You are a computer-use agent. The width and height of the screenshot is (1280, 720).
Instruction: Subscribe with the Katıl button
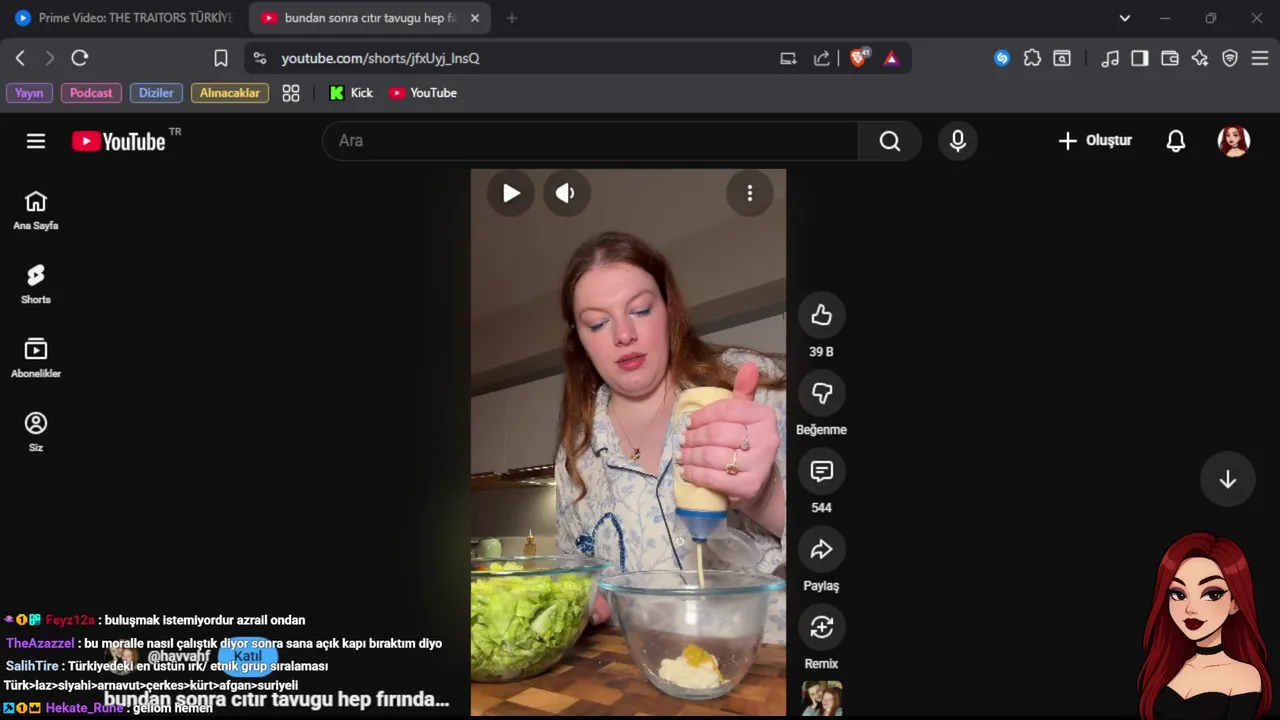(248, 656)
